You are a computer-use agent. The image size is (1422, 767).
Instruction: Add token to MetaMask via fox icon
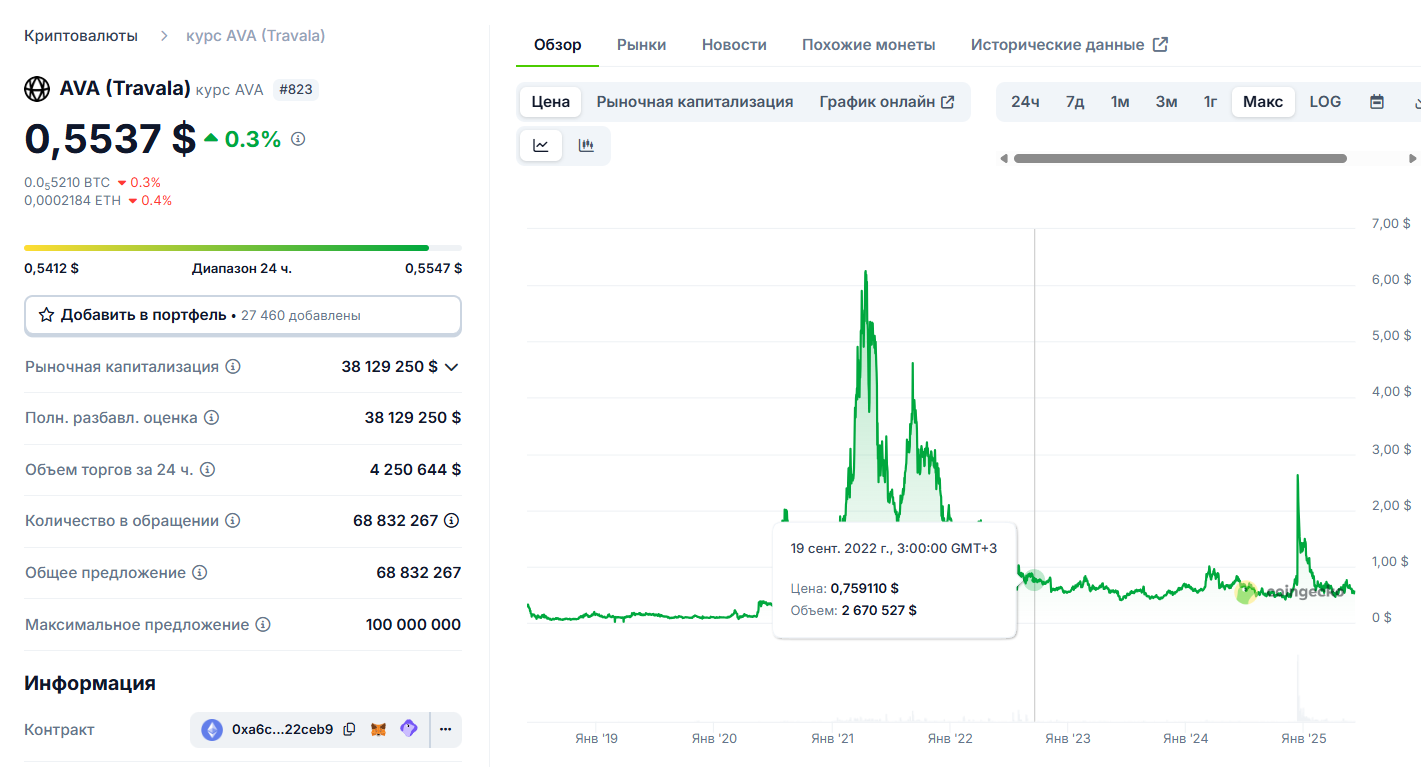[x=379, y=730]
